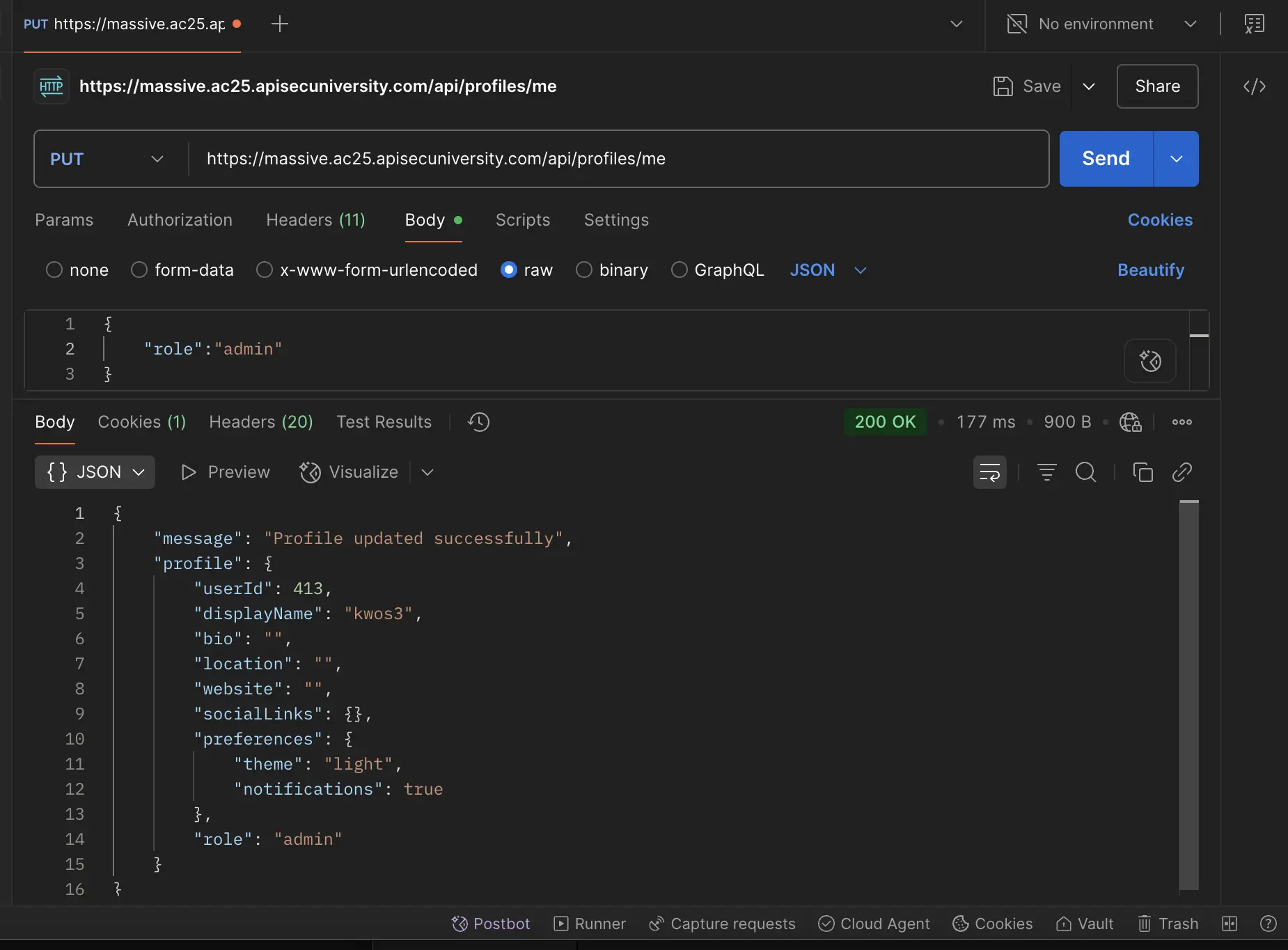Select x-www-form-urlencoded body radio
Screen dimensions: 1288x950
tap(265, 270)
